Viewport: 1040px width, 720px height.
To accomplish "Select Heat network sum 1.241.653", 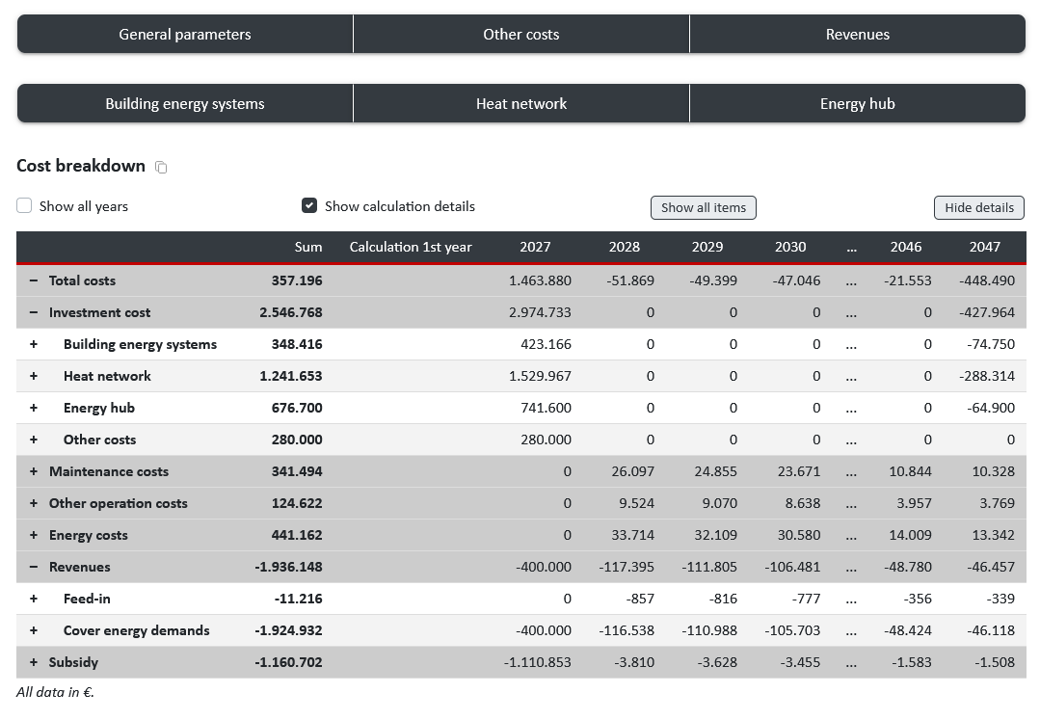I will click(291, 376).
